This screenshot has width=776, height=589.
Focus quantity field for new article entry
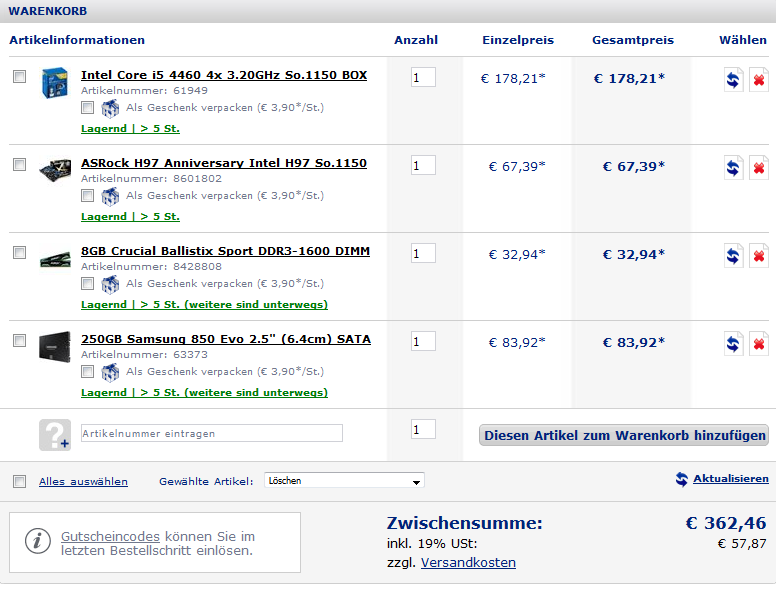click(423, 430)
